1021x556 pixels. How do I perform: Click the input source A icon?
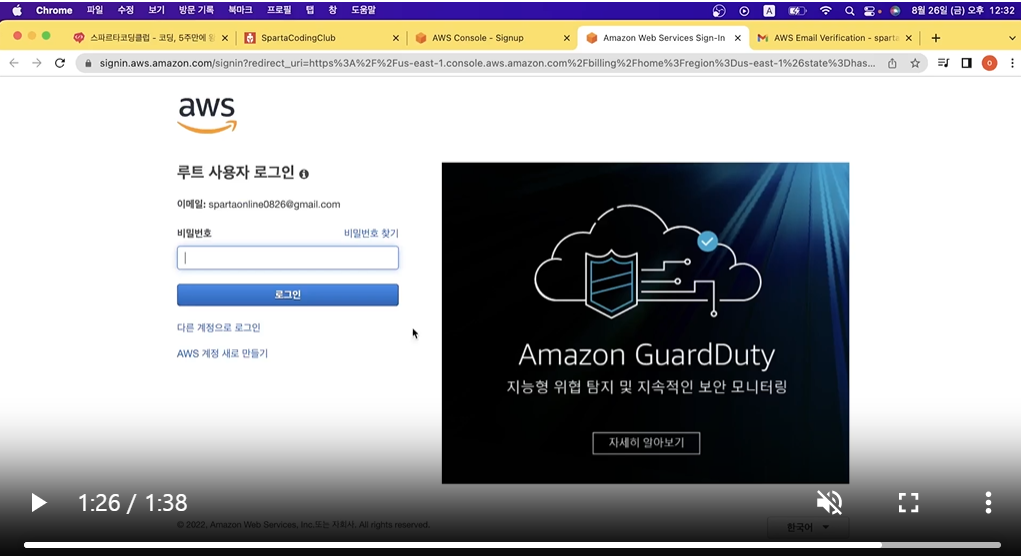click(769, 10)
